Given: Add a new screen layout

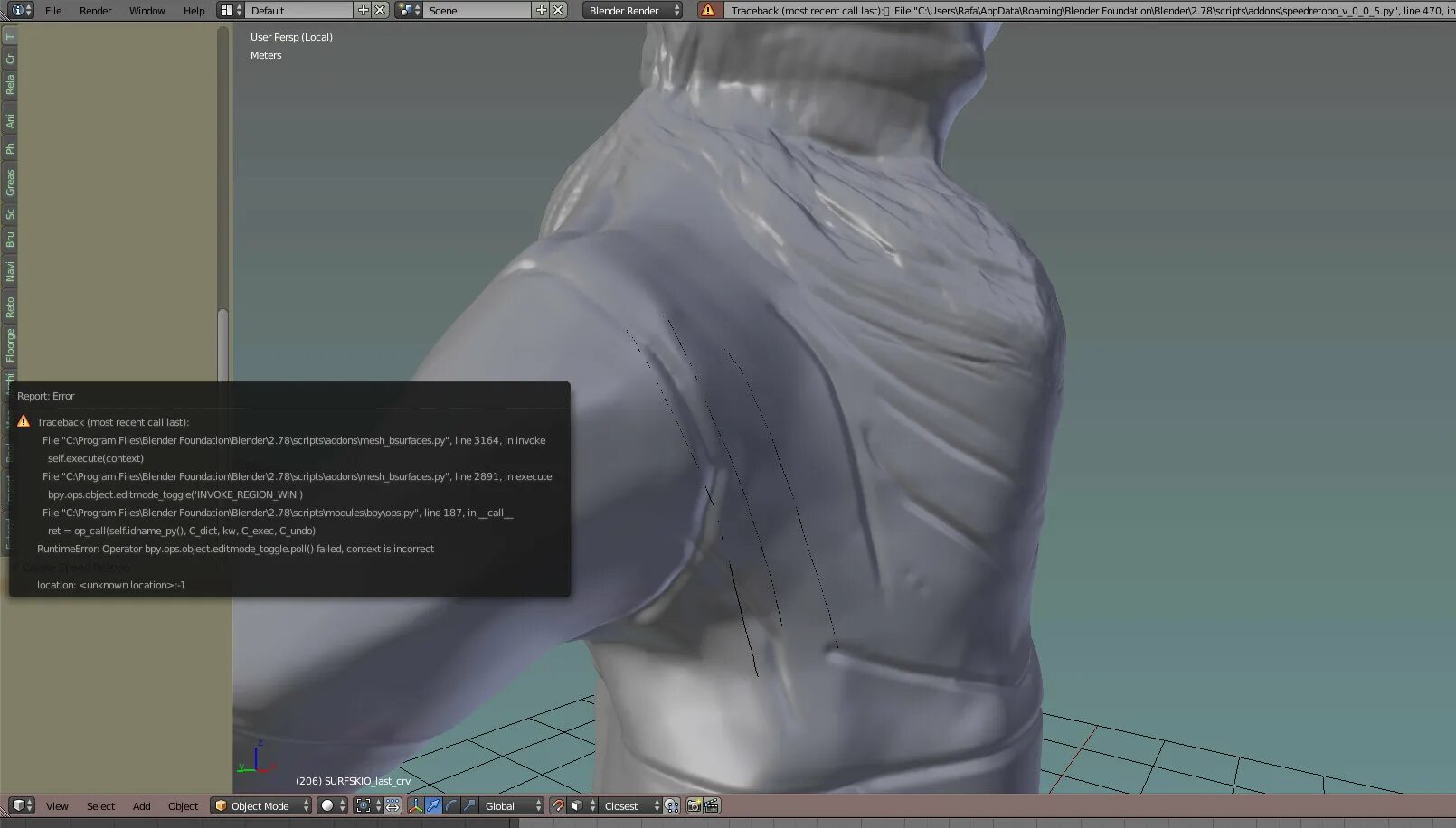Looking at the screenshot, I should pyautogui.click(x=364, y=10).
